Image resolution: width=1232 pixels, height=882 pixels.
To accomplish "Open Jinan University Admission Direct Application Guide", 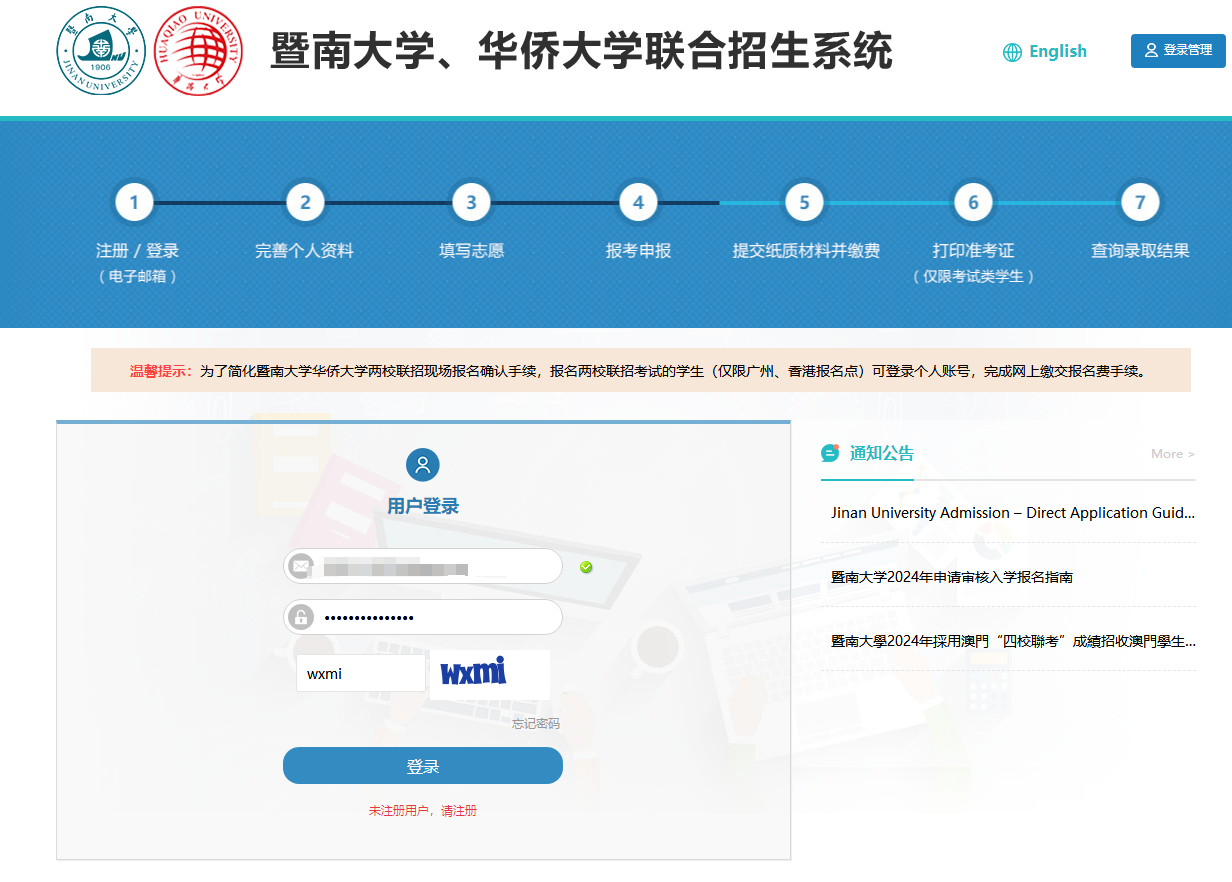I will (1013, 513).
